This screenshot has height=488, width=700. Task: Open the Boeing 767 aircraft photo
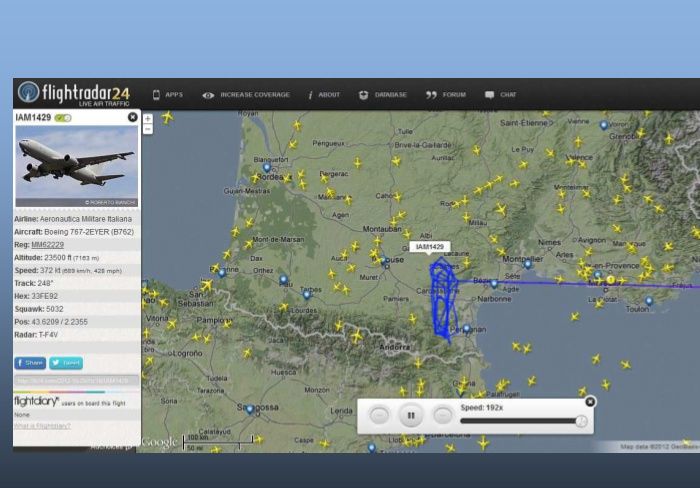click(77, 166)
